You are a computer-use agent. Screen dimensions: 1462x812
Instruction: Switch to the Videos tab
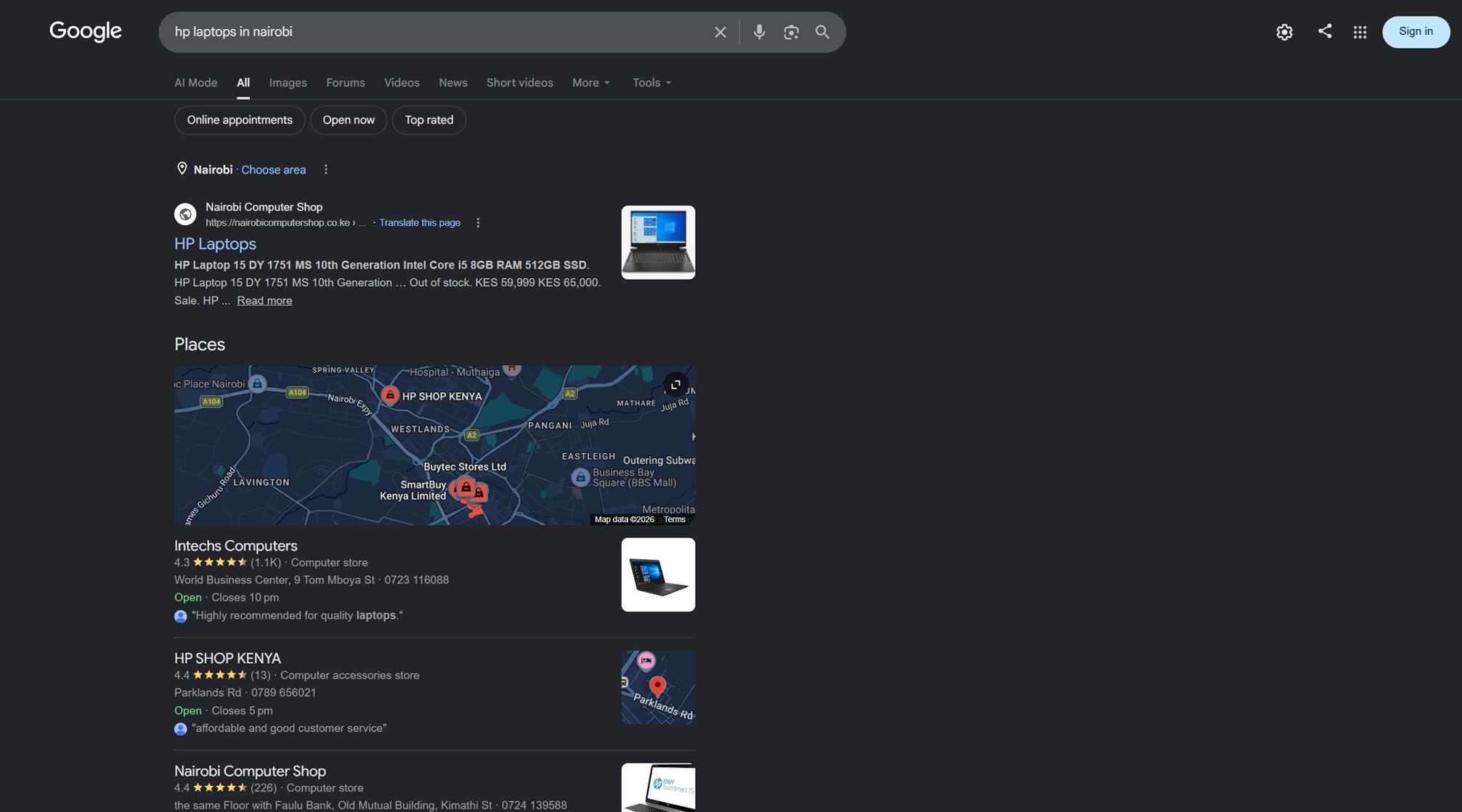click(402, 83)
